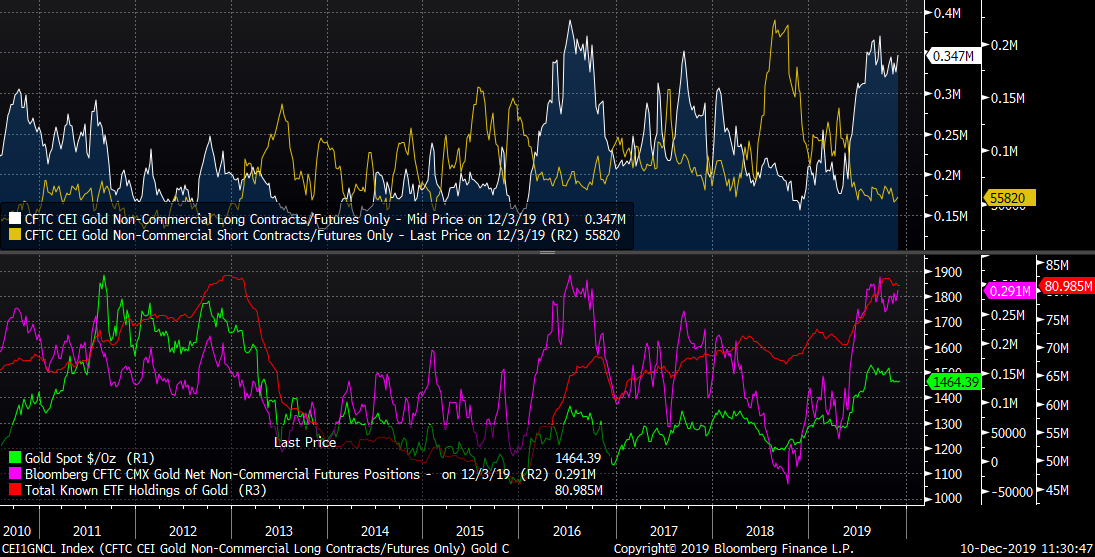The image size is (1095, 557).
Task: Click the Bloomberg Finance copyright text
Action: 733,549
